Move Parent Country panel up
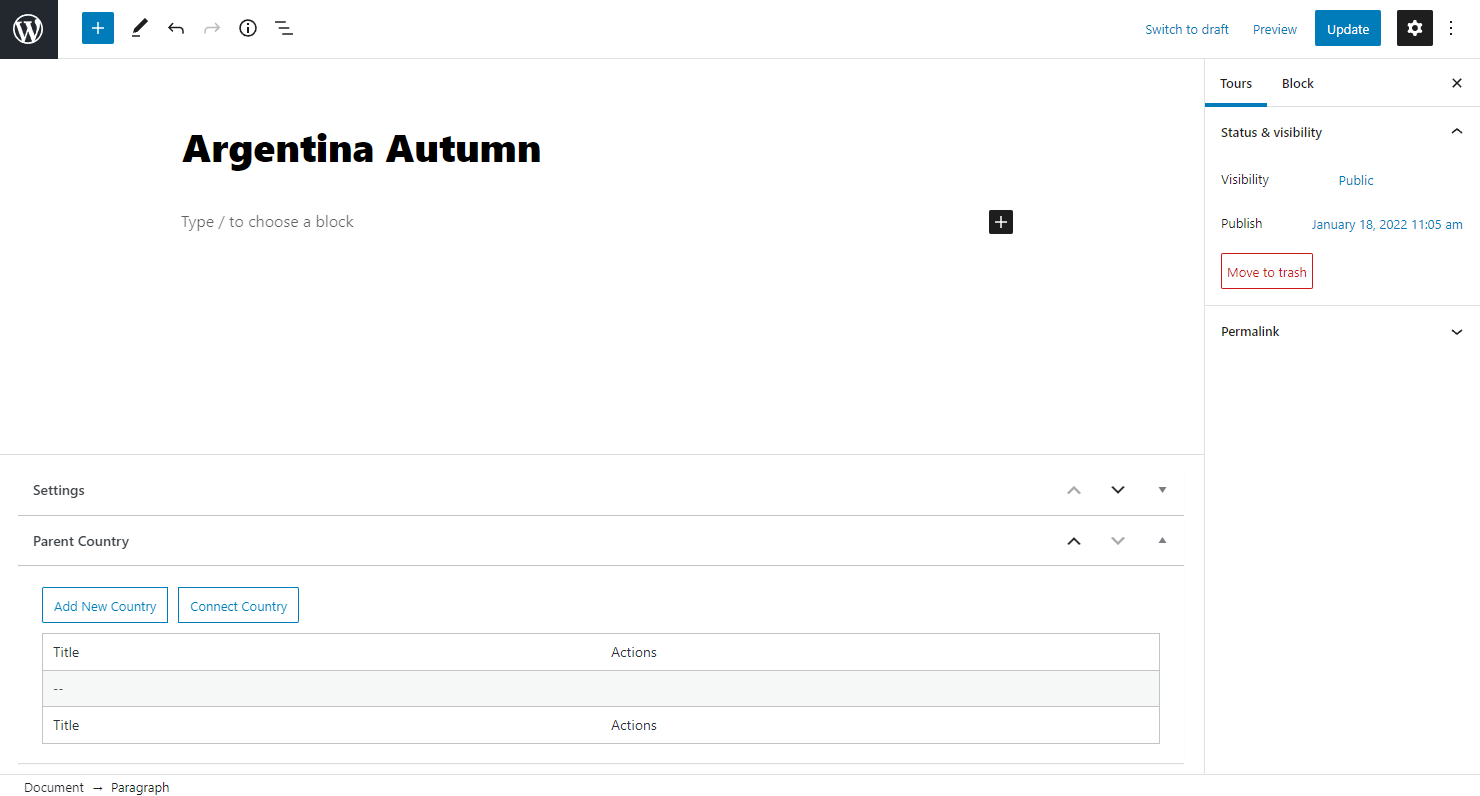This screenshot has height=796, width=1480. [1074, 541]
